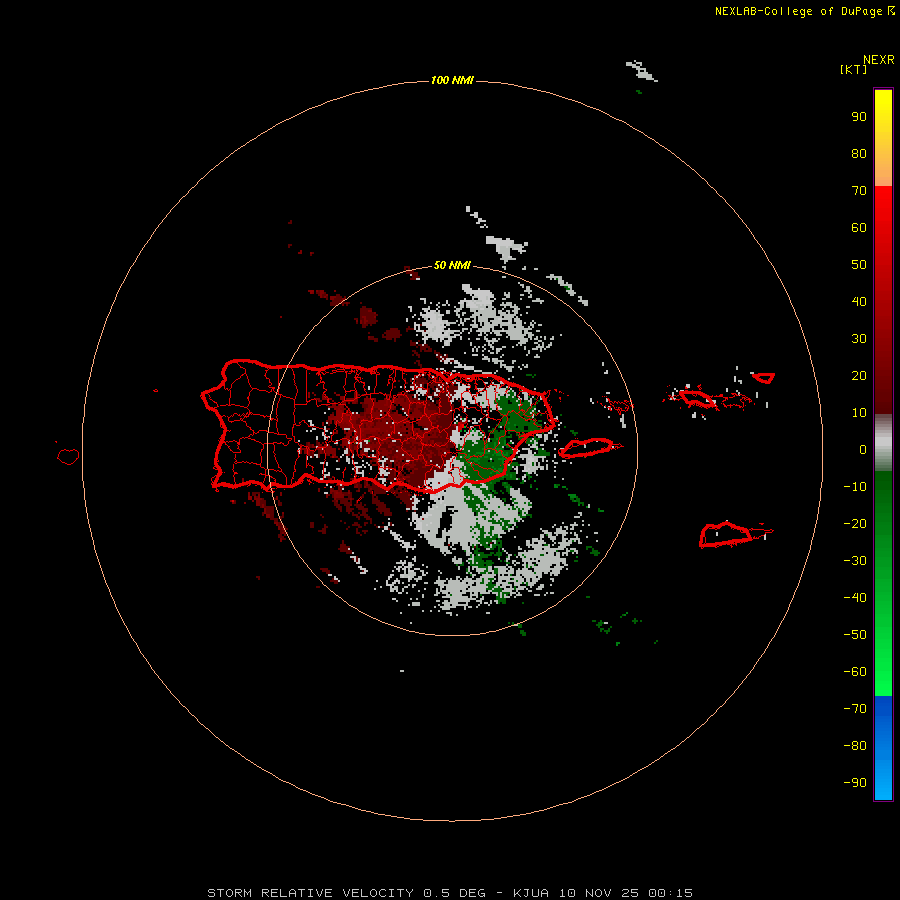Click the 30 value on the velocity scale
The width and height of the screenshot is (900, 900).
859,339
